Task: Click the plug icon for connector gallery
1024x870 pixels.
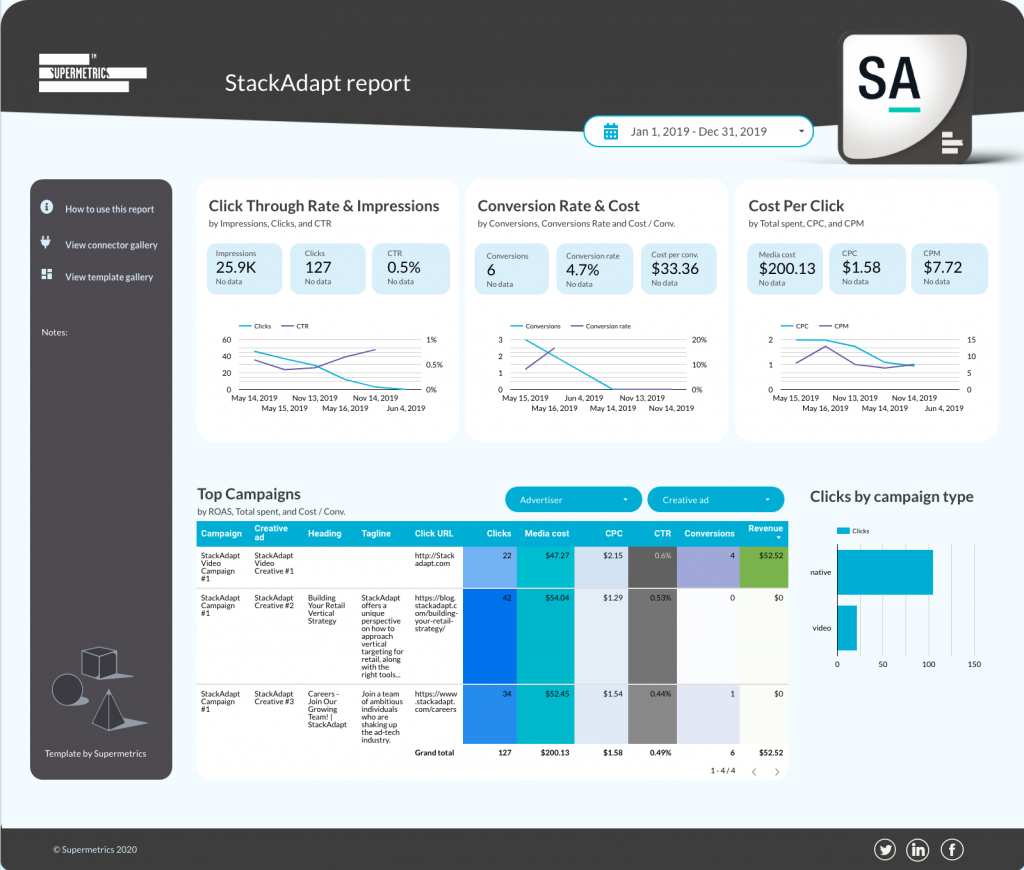Action: (x=46, y=243)
